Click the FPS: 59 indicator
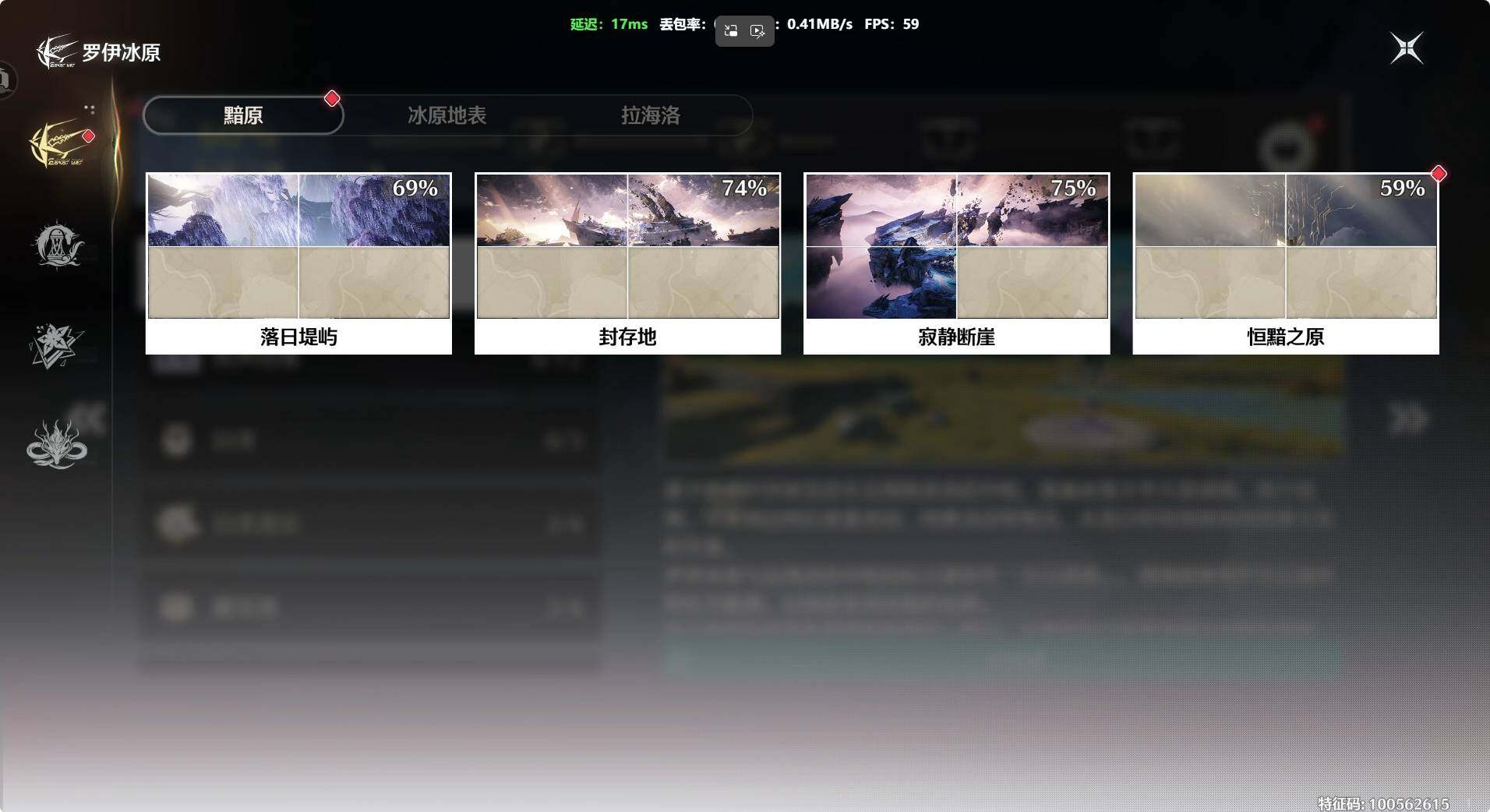 click(x=892, y=24)
